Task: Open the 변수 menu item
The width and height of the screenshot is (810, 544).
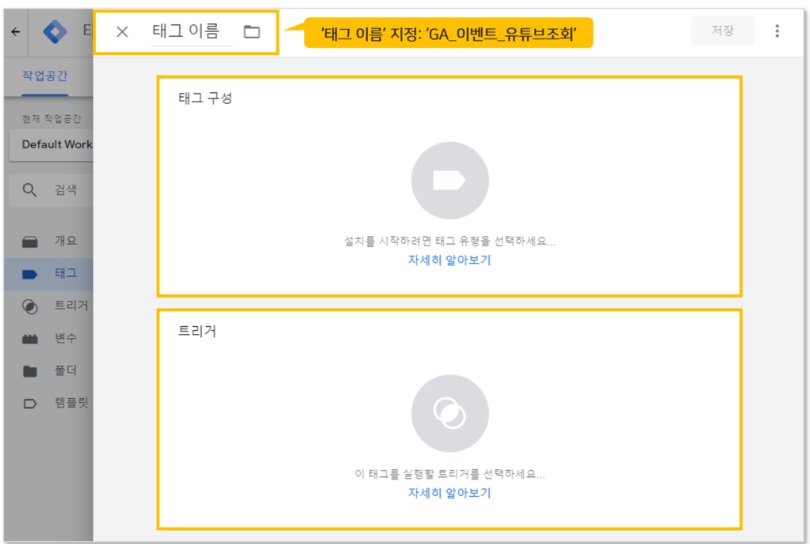Action: pos(49,338)
